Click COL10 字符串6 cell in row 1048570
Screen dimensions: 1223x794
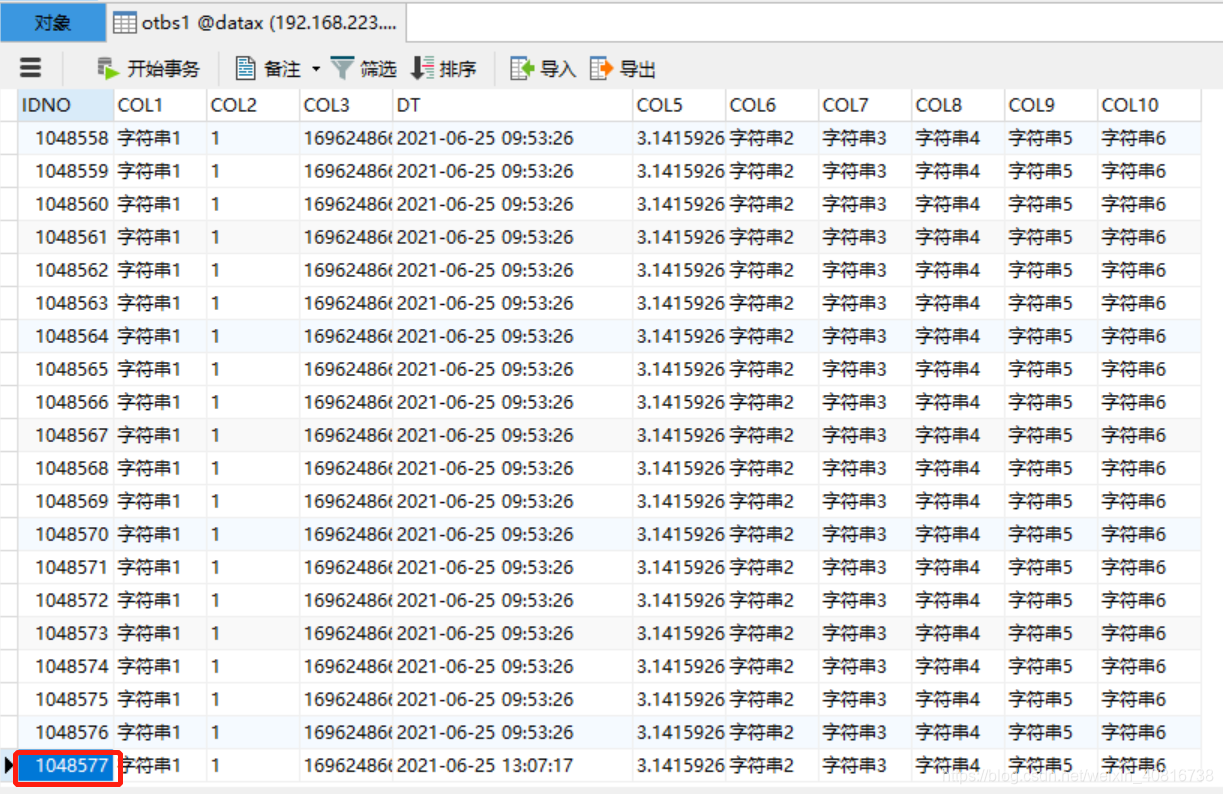click(1149, 534)
